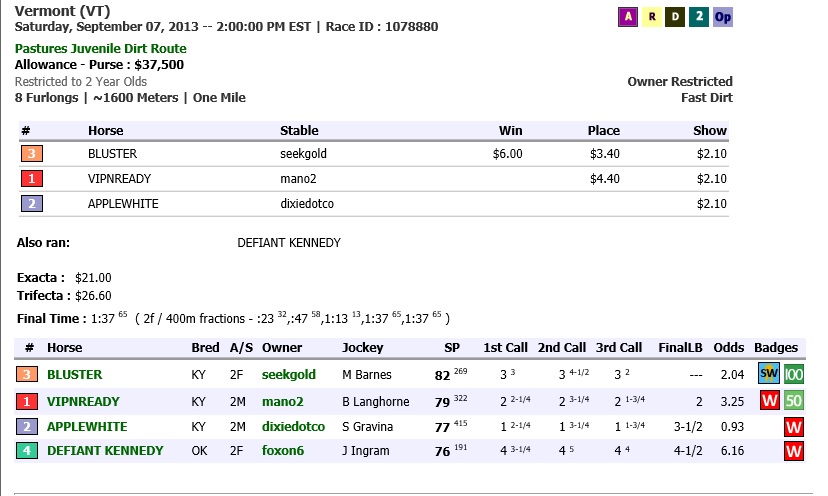Click the 'Op' race badge
Screen dimensions: 828x496
pos(723,17)
